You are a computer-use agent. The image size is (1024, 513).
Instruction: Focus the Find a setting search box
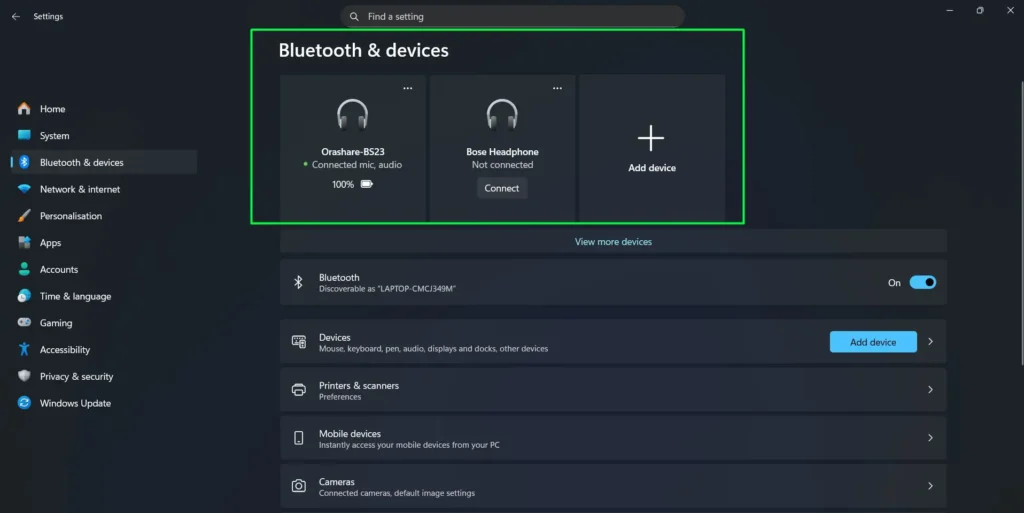512,16
